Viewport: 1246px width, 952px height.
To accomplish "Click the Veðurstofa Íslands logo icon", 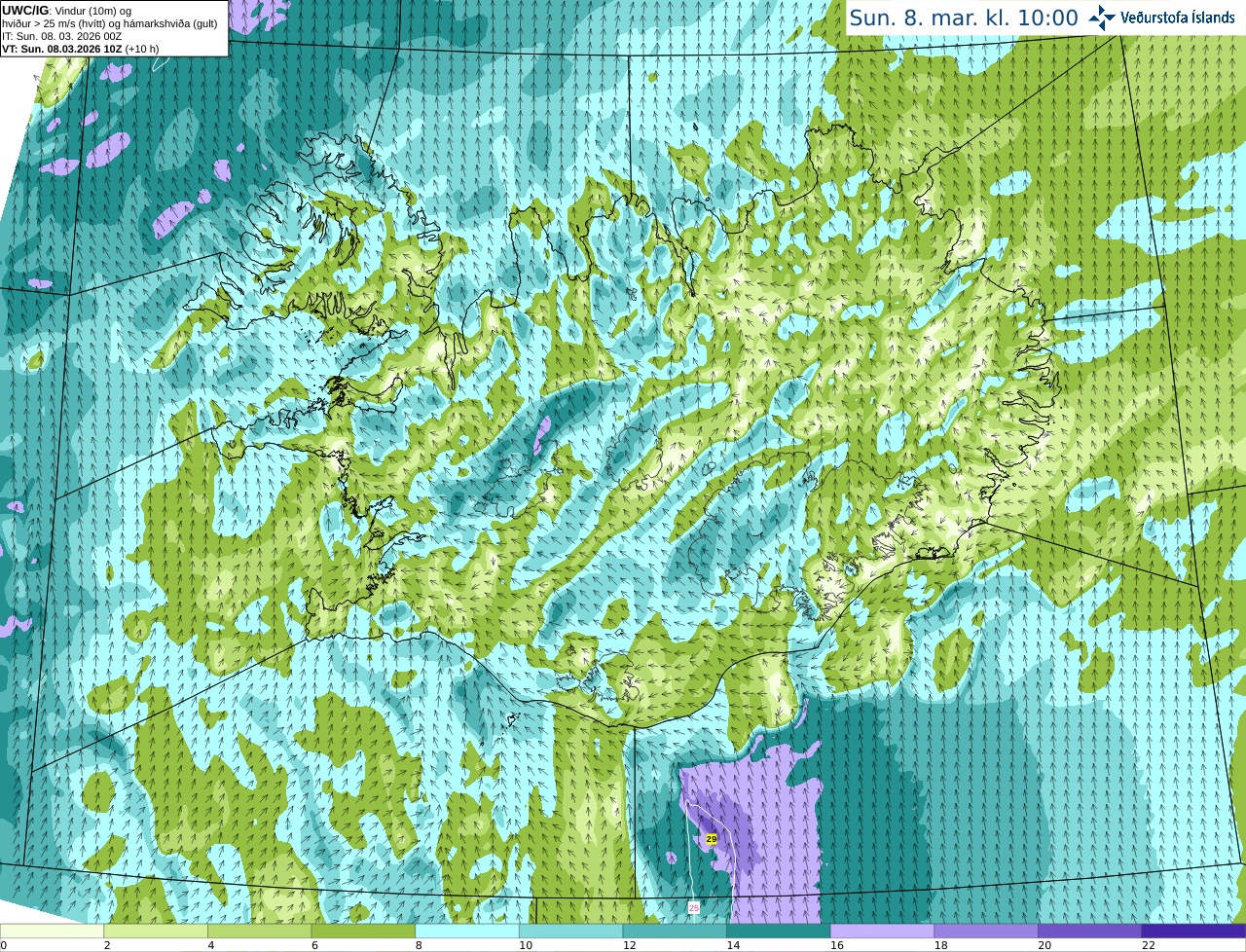I will tap(1102, 18).
